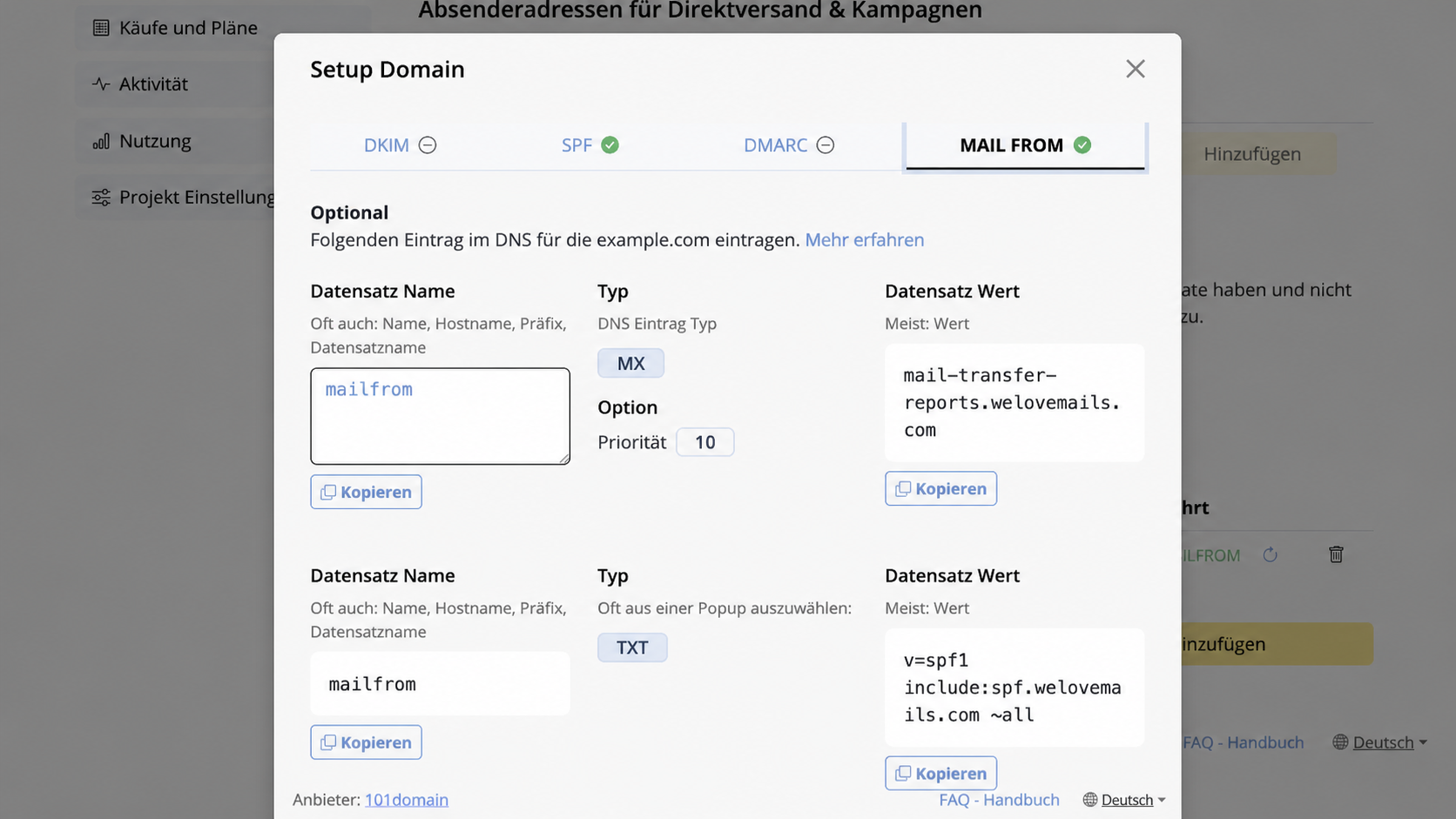Click the MX type badge
The height and width of the screenshot is (819, 1456).
point(630,363)
